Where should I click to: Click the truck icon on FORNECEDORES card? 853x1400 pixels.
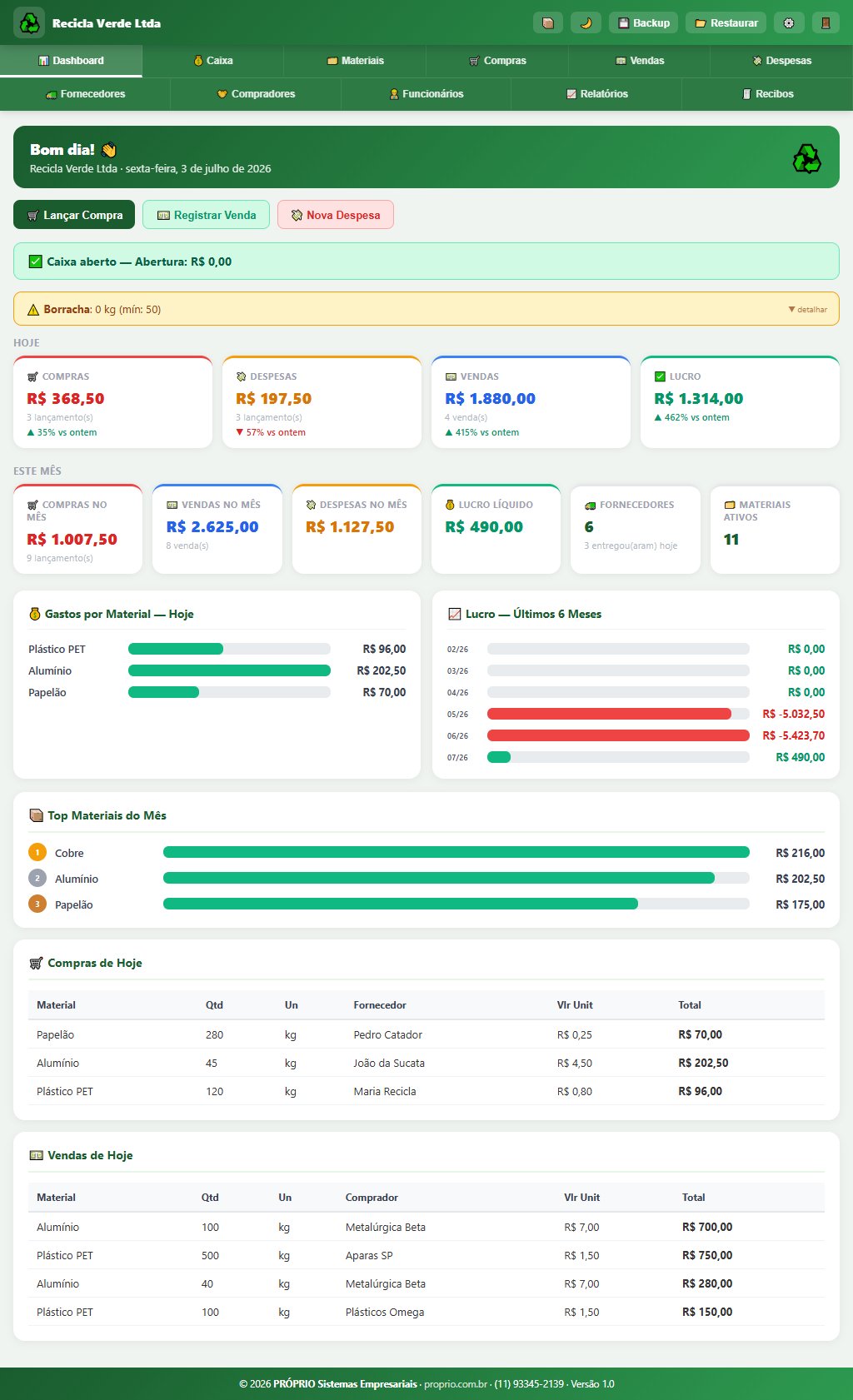point(590,505)
